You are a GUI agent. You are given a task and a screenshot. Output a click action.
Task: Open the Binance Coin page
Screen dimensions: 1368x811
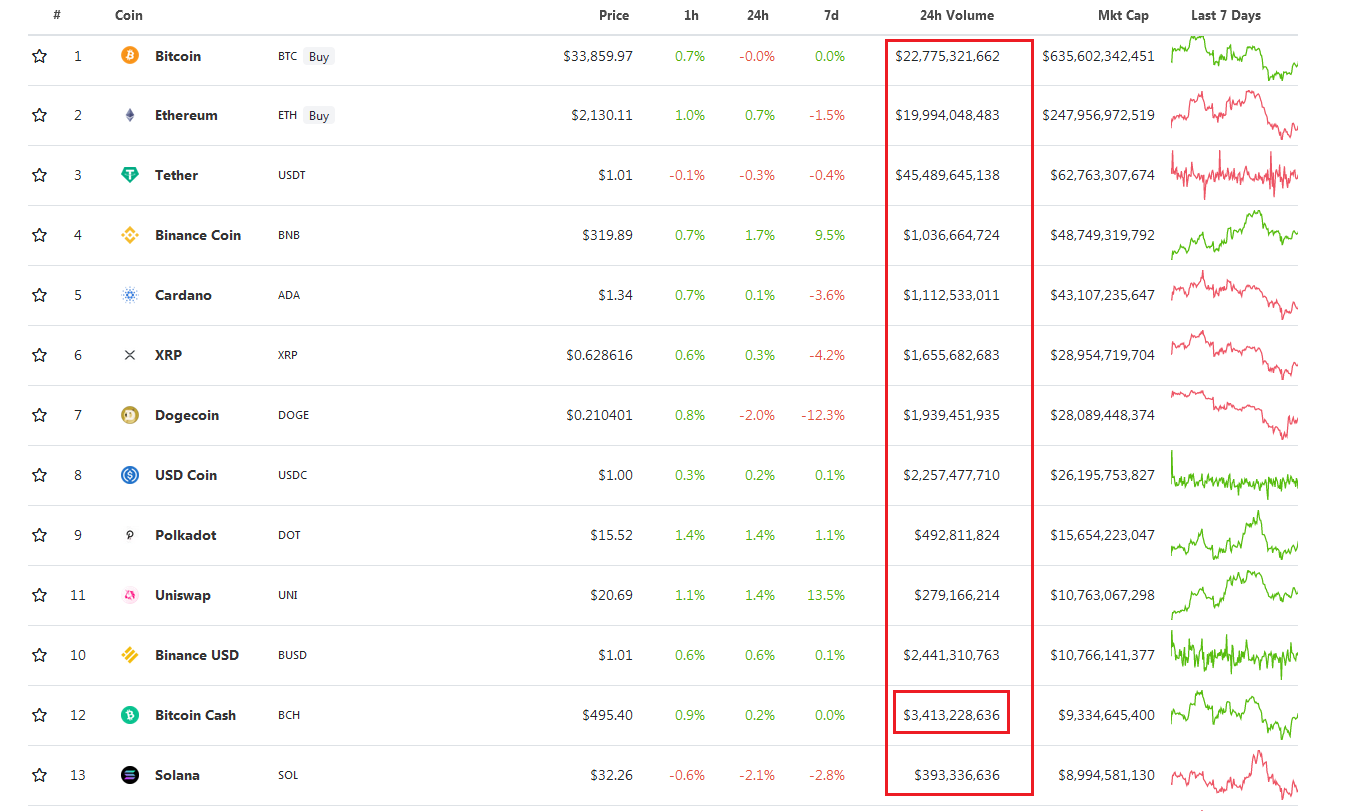198,236
